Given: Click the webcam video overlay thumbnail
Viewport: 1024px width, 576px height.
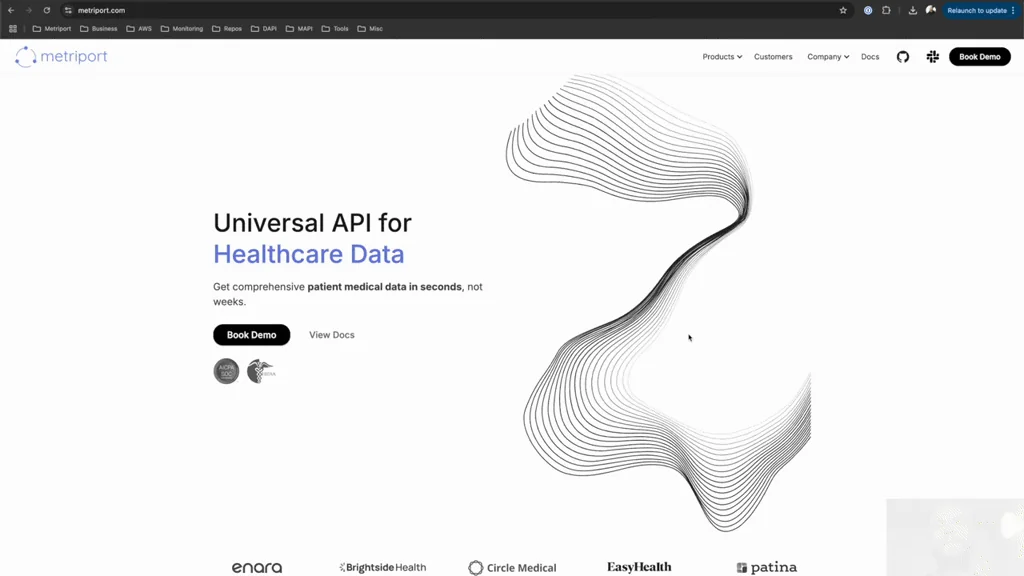Looking at the screenshot, I should 955,537.
